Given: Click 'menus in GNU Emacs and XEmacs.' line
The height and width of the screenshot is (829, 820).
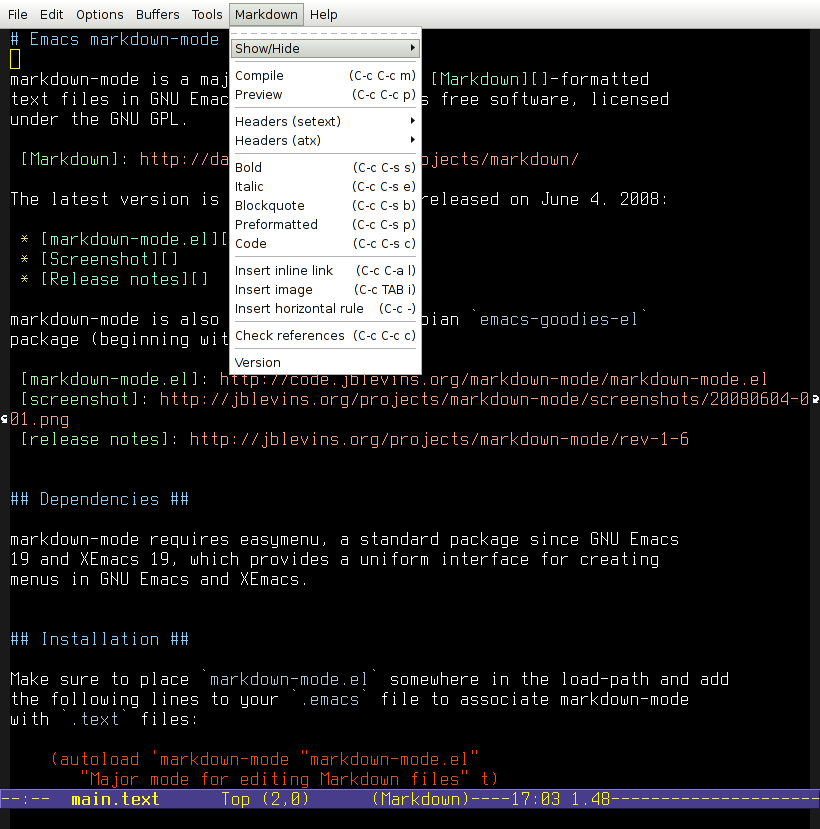Looking at the screenshot, I should coord(159,579).
